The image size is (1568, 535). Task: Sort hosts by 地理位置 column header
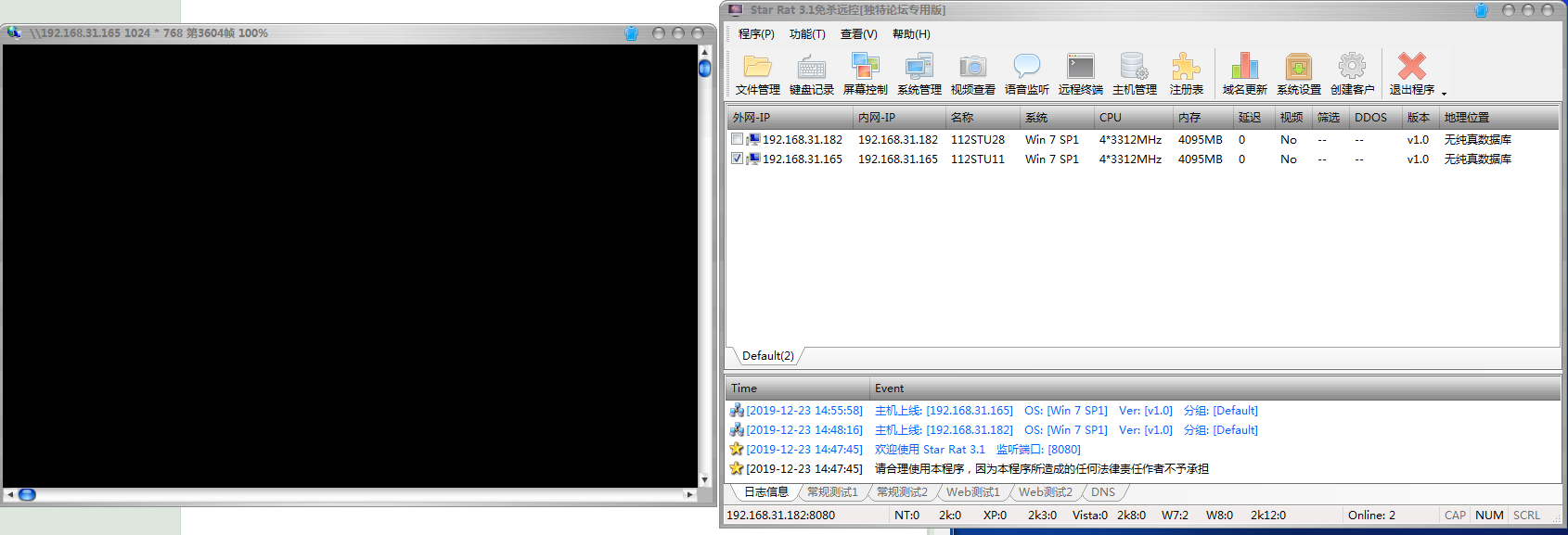(1499, 118)
